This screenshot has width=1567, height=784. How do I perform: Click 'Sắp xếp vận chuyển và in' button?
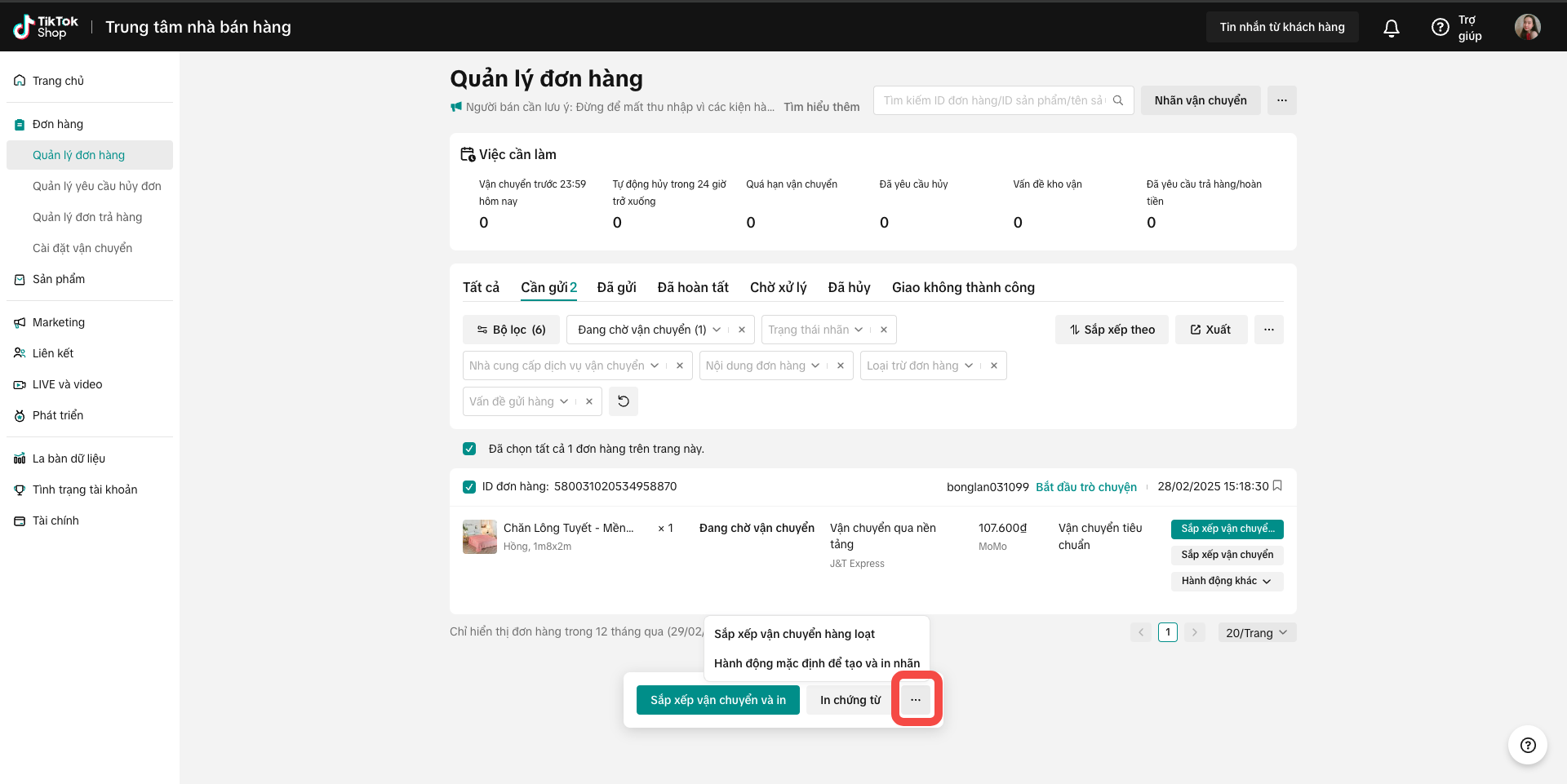click(717, 700)
